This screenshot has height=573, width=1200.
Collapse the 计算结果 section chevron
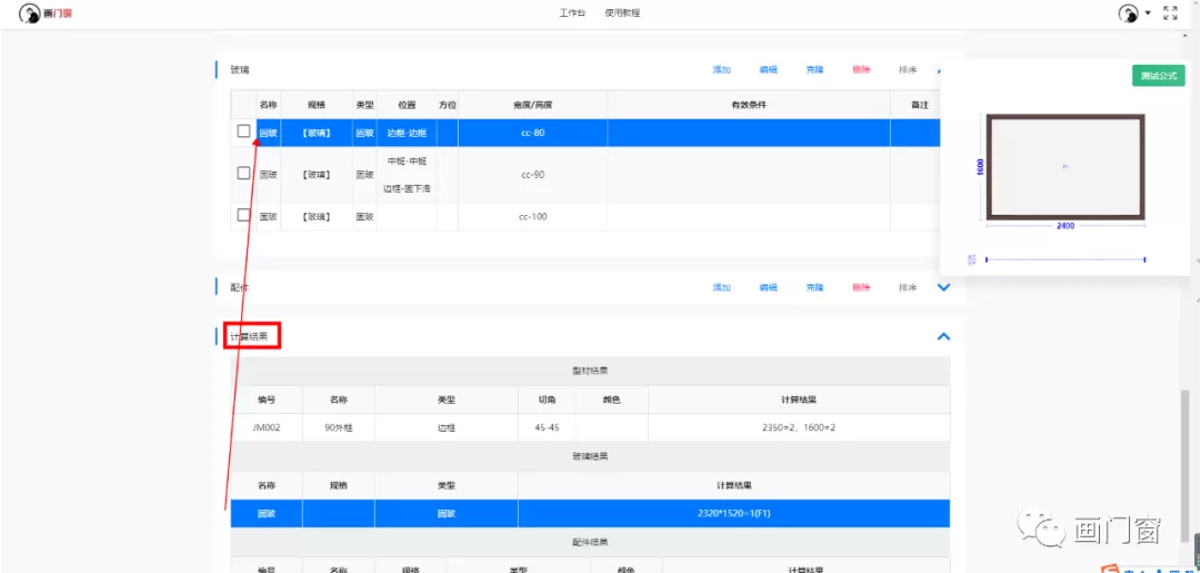coord(942,337)
